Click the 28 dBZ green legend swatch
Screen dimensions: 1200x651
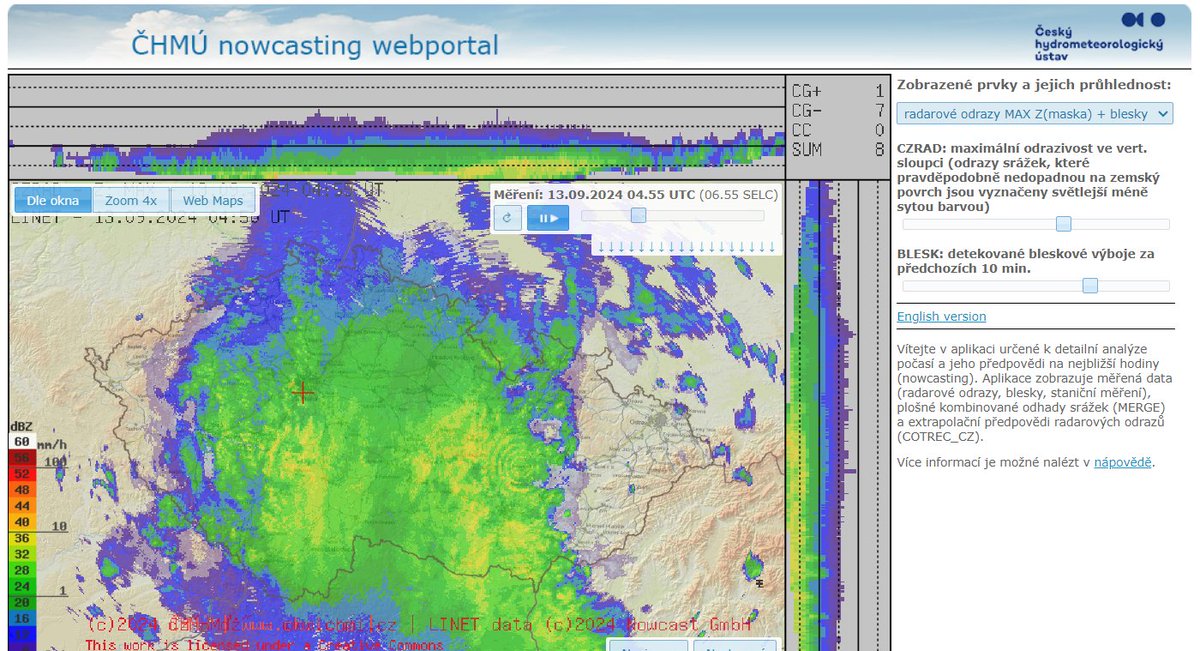coord(21,570)
